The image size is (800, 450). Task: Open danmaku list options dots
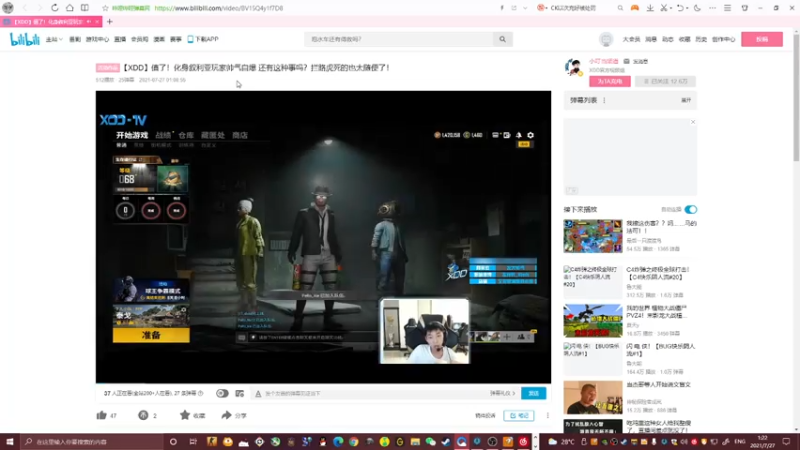[x=604, y=101]
